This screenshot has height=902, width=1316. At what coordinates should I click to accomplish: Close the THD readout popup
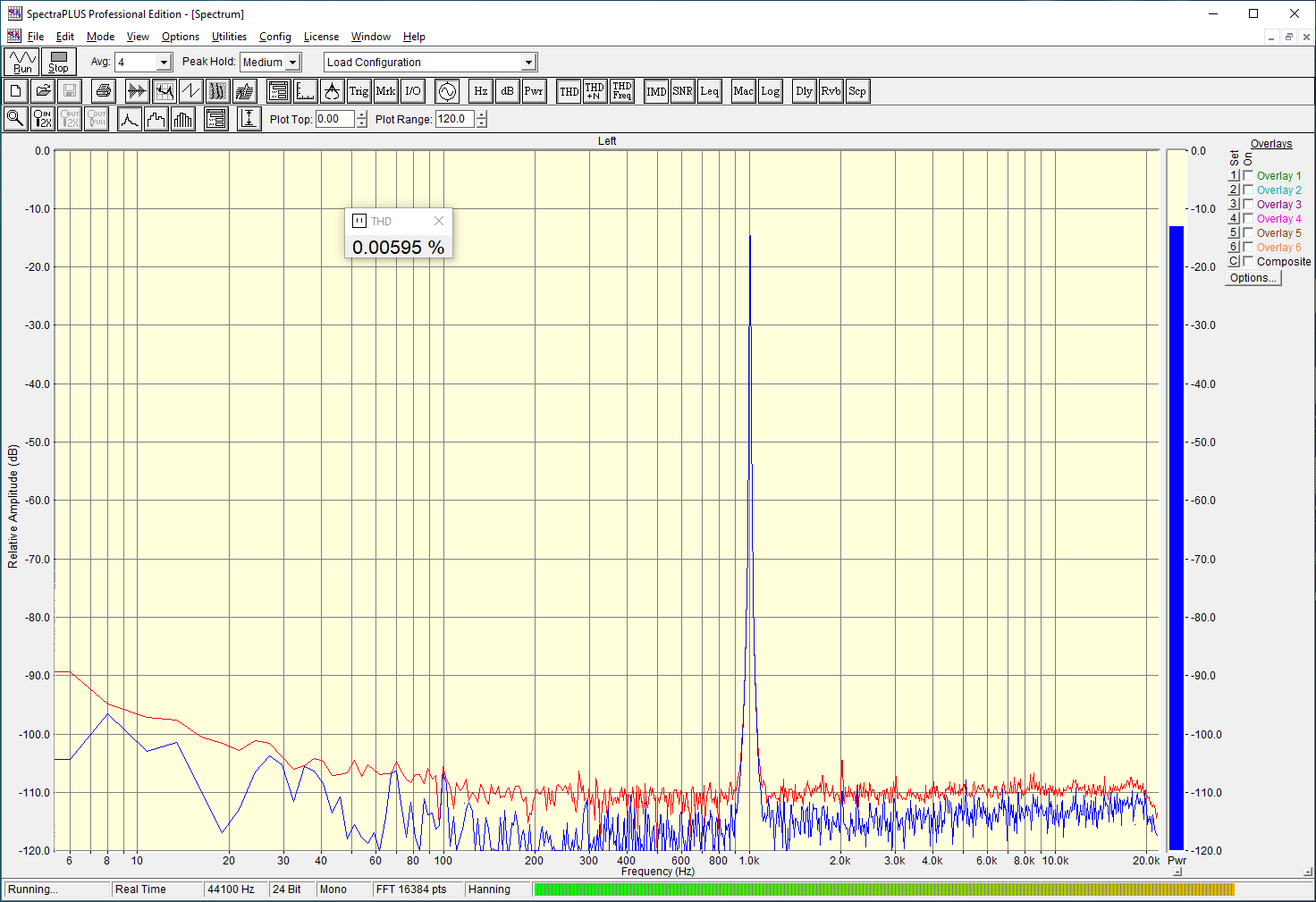tap(438, 221)
